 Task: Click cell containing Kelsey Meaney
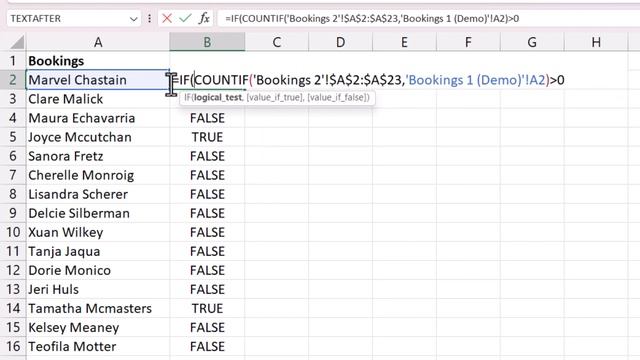tap(98, 327)
